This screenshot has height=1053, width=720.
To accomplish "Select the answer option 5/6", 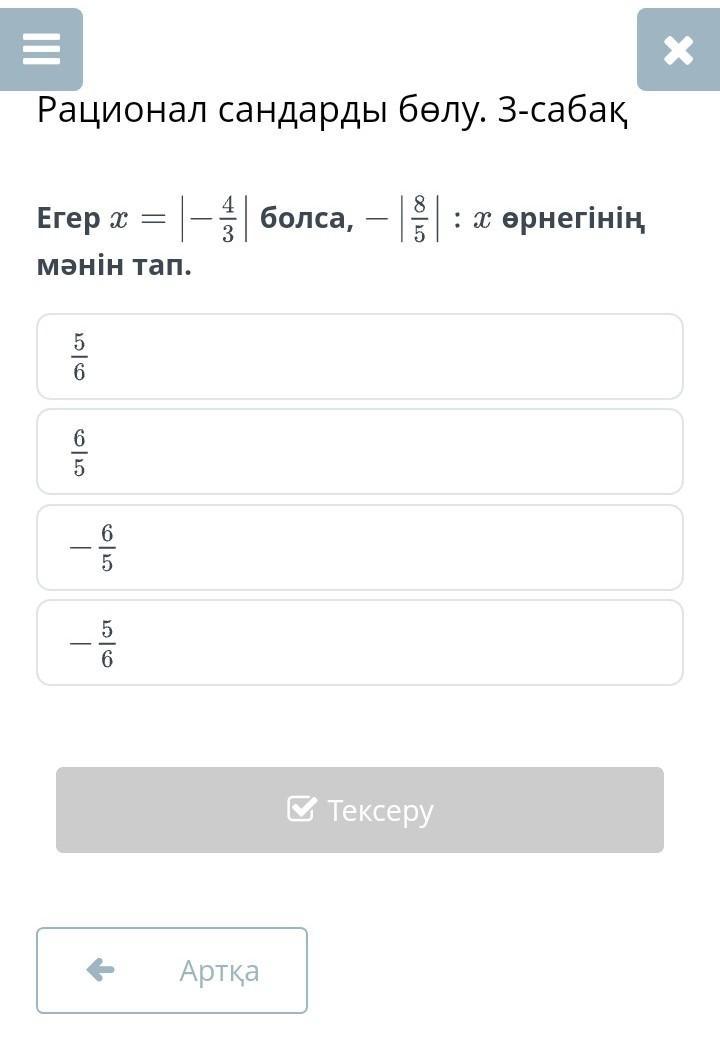I will click(360, 357).
